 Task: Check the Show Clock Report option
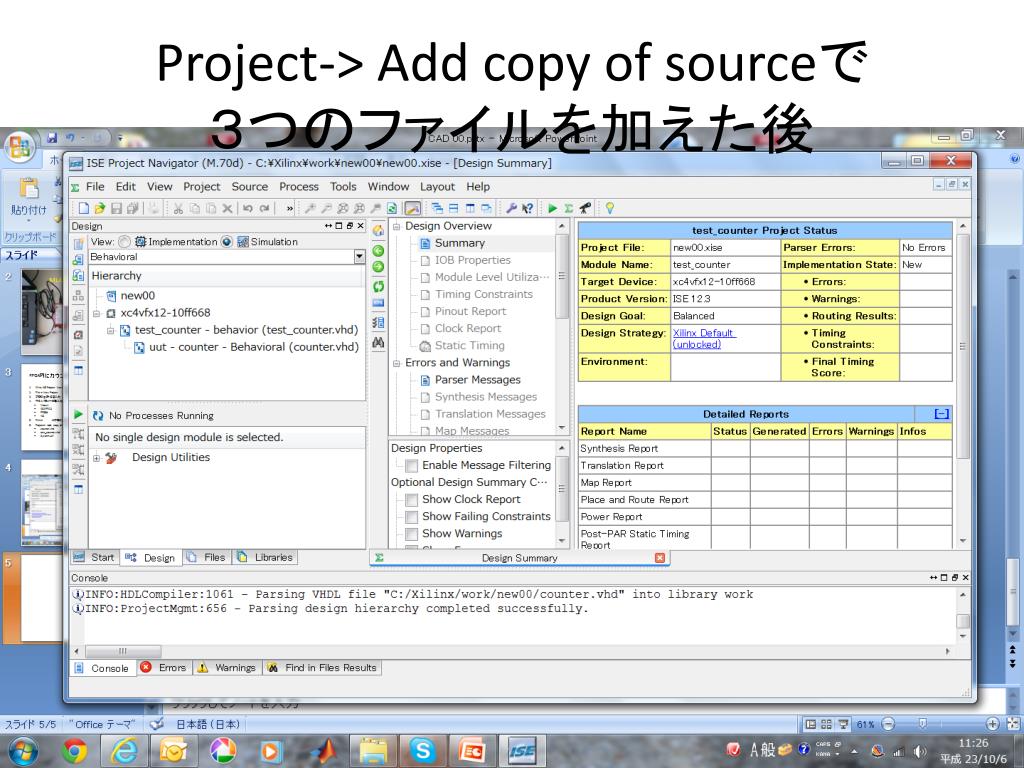click(411, 500)
